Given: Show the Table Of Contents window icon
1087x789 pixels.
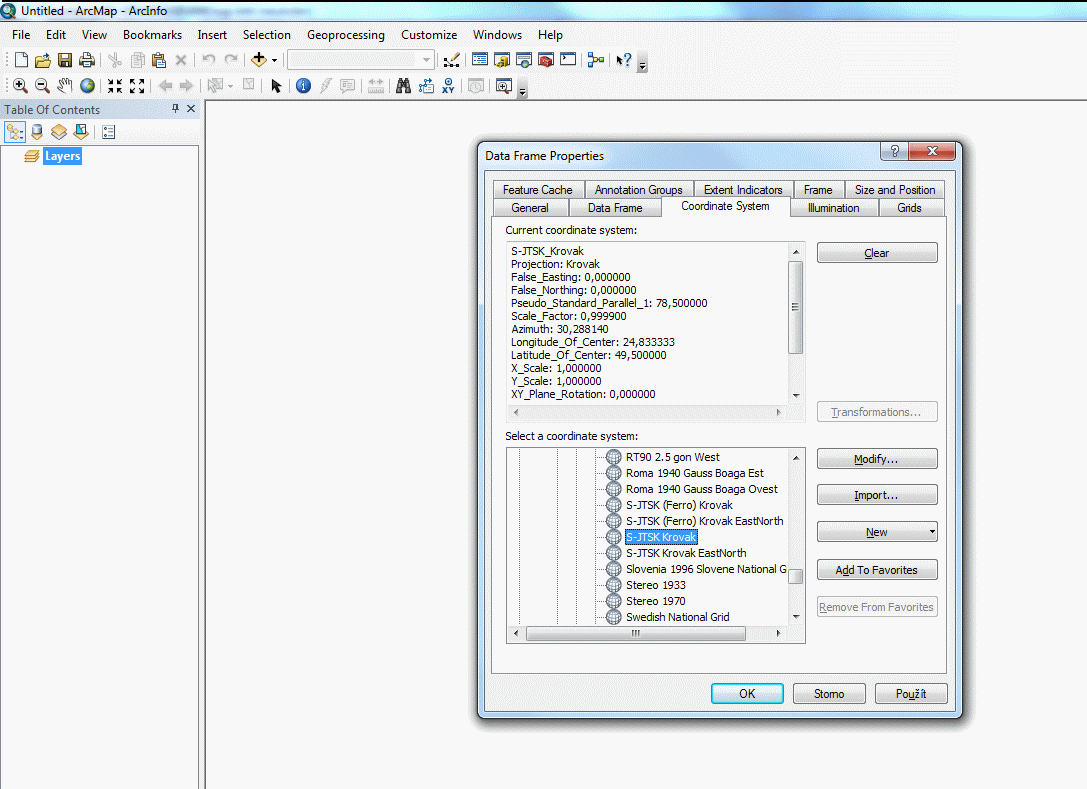Looking at the screenshot, I should (x=480, y=60).
